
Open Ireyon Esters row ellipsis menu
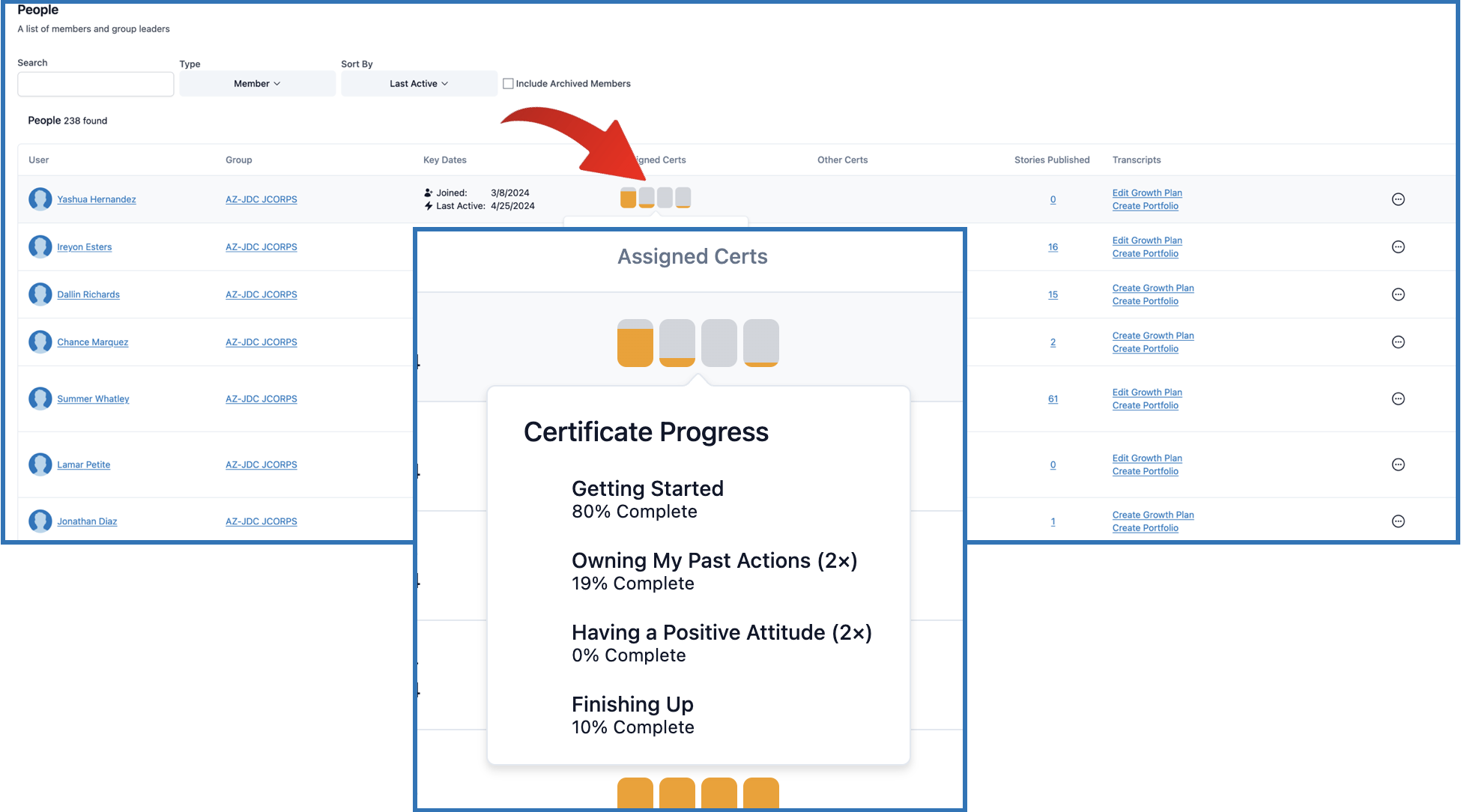click(1398, 247)
